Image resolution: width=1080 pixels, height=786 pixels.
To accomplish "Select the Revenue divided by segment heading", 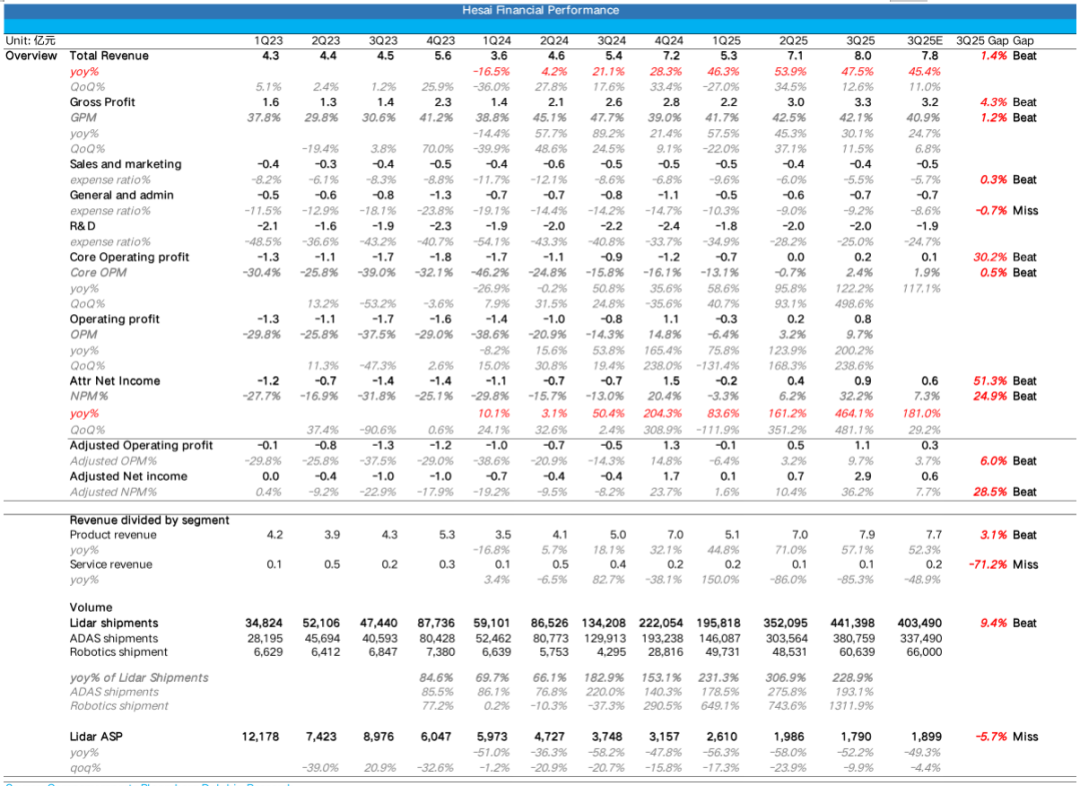I will tap(149, 520).
